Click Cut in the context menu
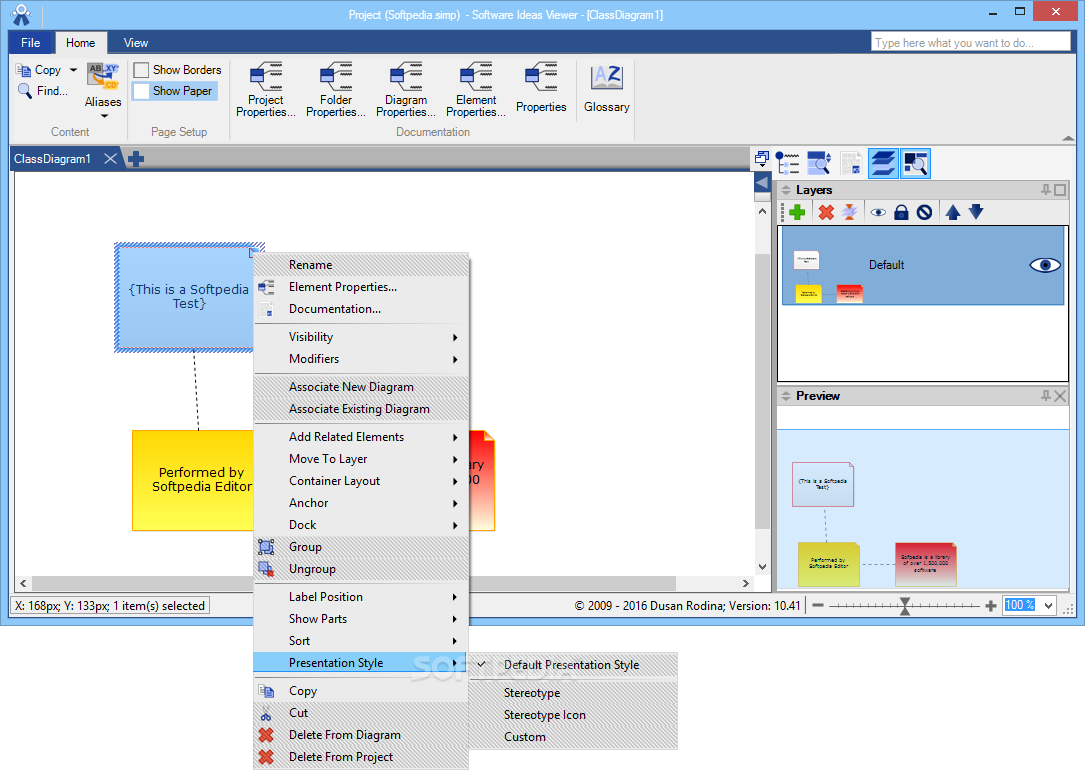 click(x=361, y=713)
